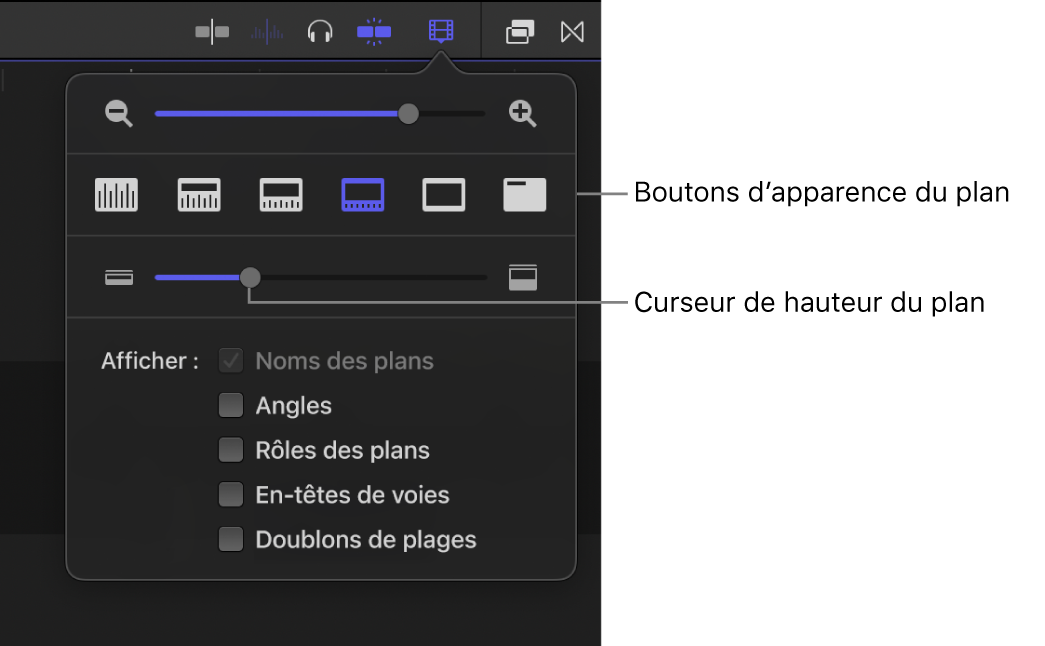
Task: Click the minimum clip height icon
Action: pyautogui.click(x=118, y=277)
